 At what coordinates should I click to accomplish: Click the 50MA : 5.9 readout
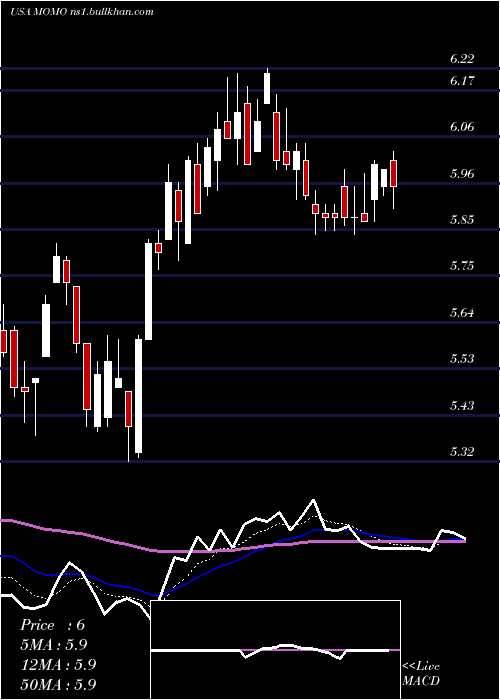click(x=58, y=684)
